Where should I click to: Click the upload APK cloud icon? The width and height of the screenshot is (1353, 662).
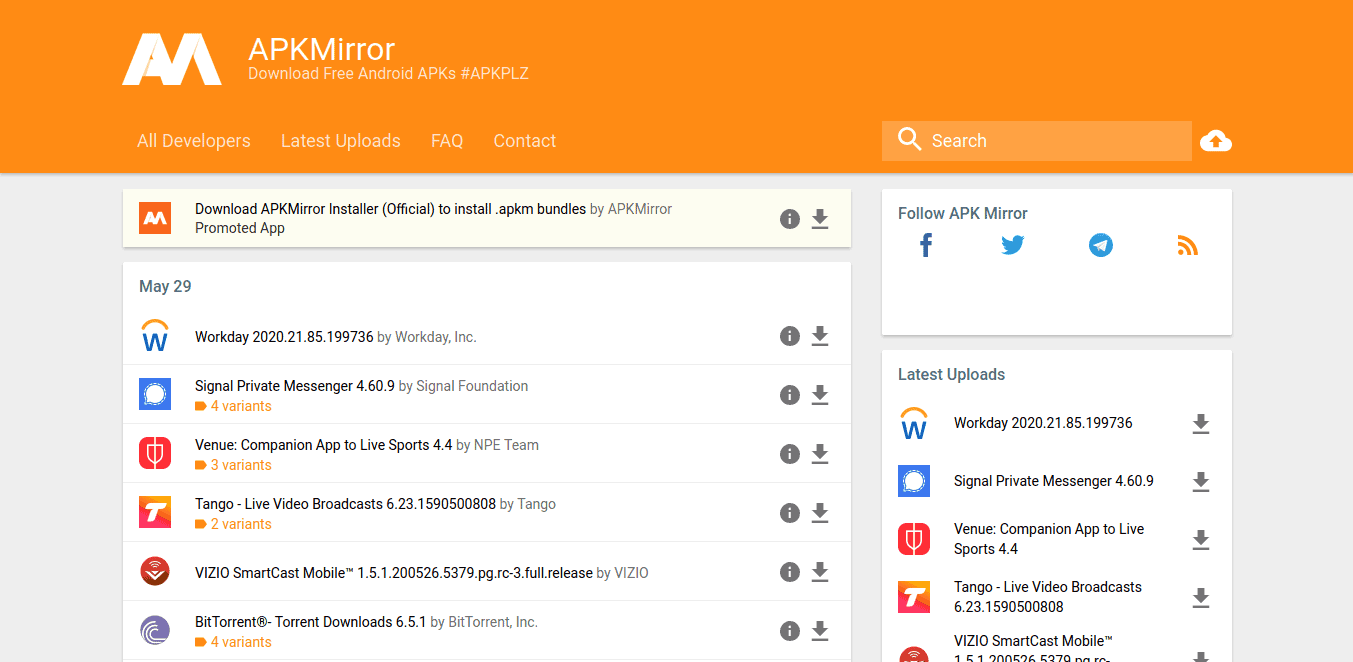click(1215, 141)
